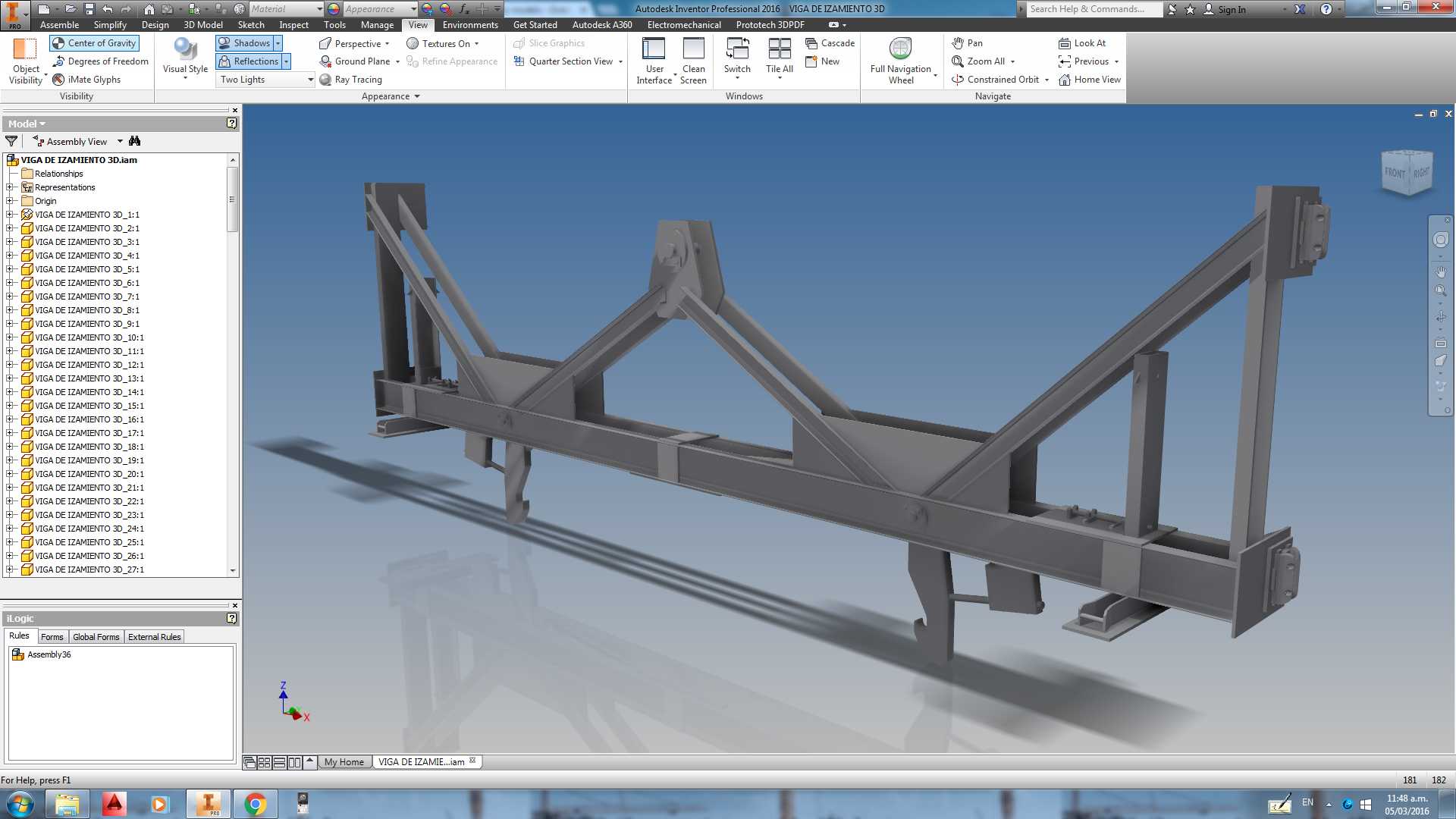Select VIGA DE IZAMIENTO 3D_5:1 component
Image resolution: width=1456 pixels, height=819 pixels.
point(86,269)
